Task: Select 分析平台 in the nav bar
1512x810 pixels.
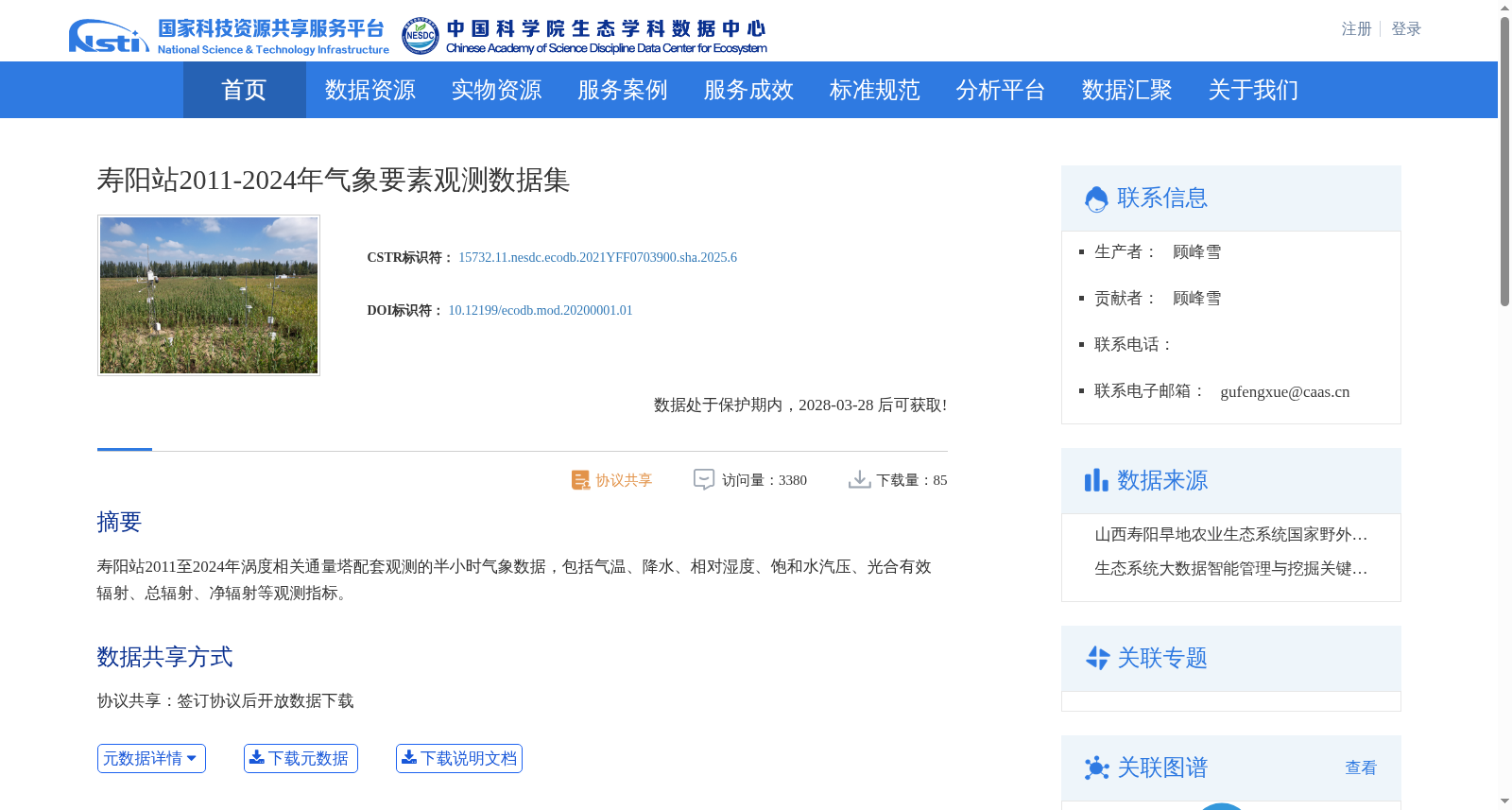Action: click(x=1000, y=90)
